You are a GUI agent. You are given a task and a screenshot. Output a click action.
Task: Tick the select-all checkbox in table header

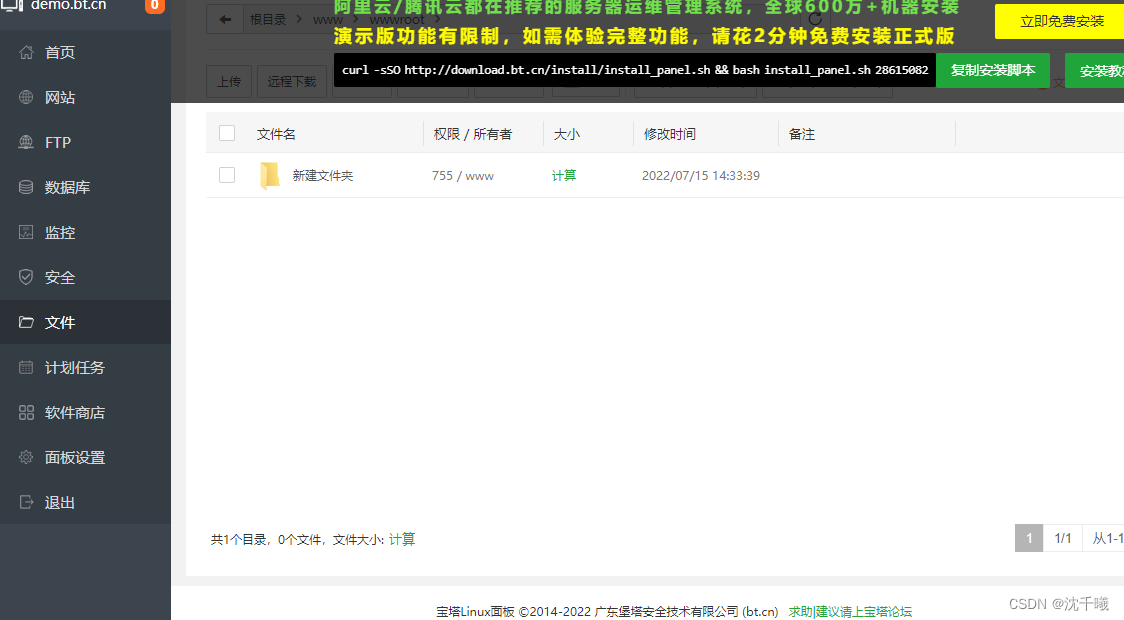click(227, 133)
